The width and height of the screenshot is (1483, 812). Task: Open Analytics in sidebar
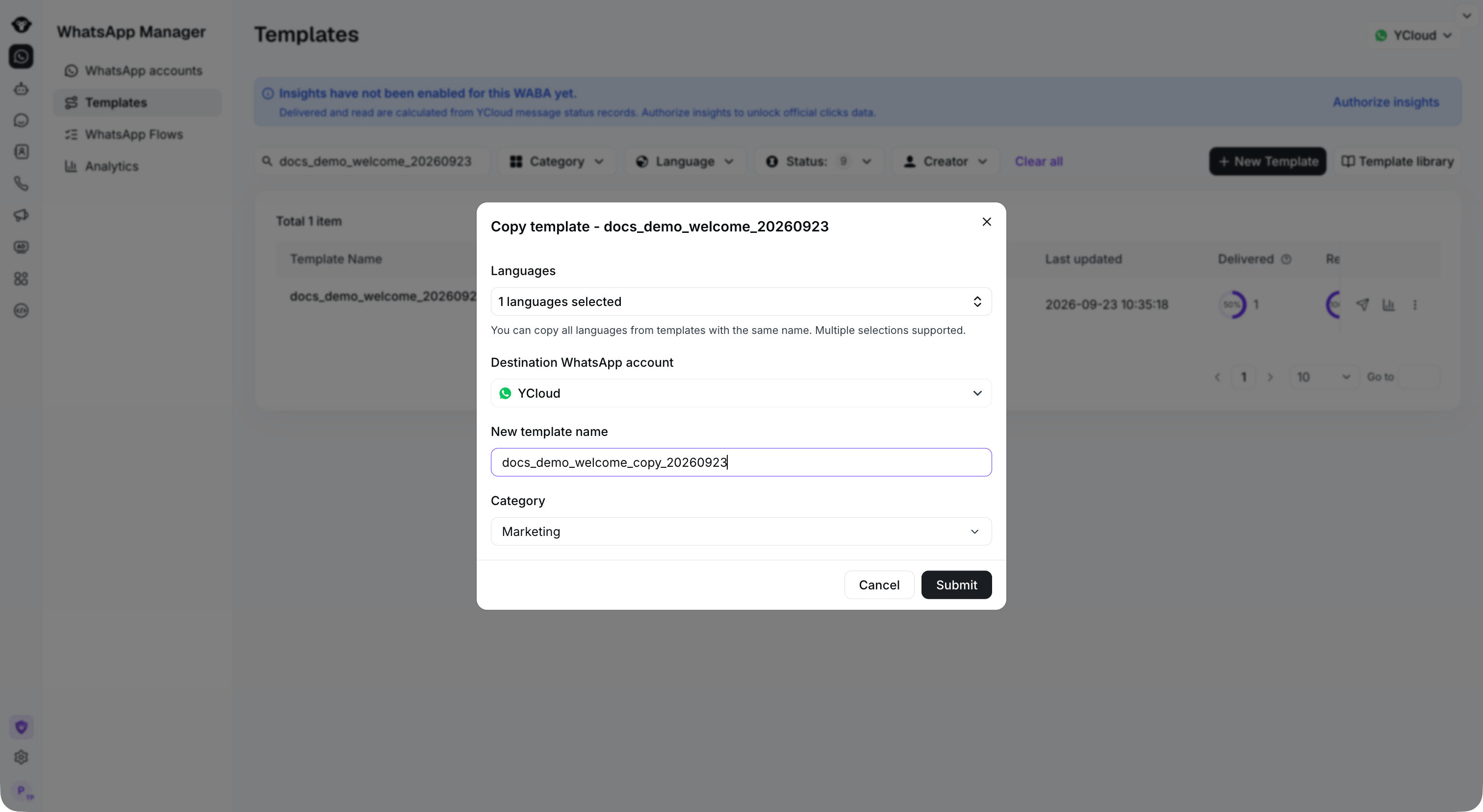point(137,166)
